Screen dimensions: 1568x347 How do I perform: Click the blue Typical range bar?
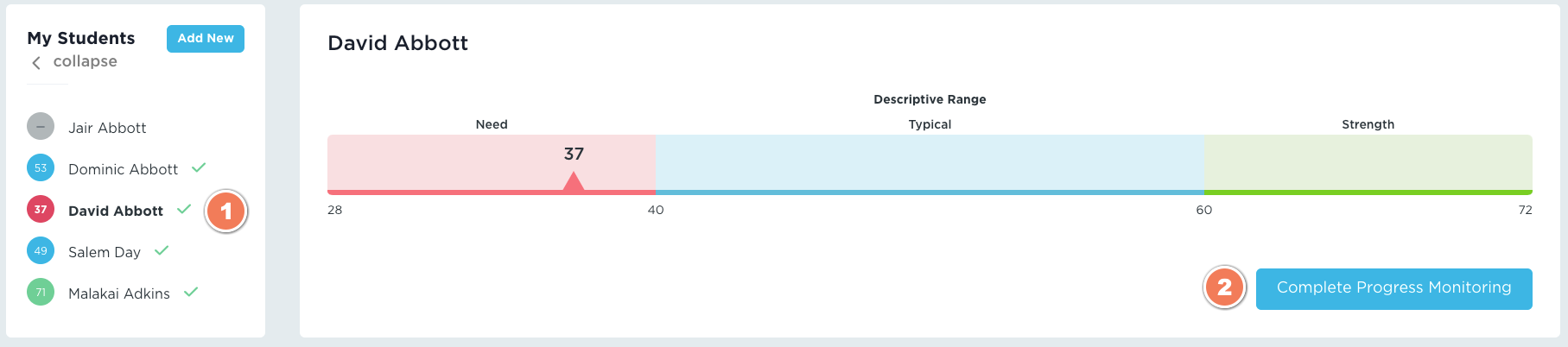point(930,164)
